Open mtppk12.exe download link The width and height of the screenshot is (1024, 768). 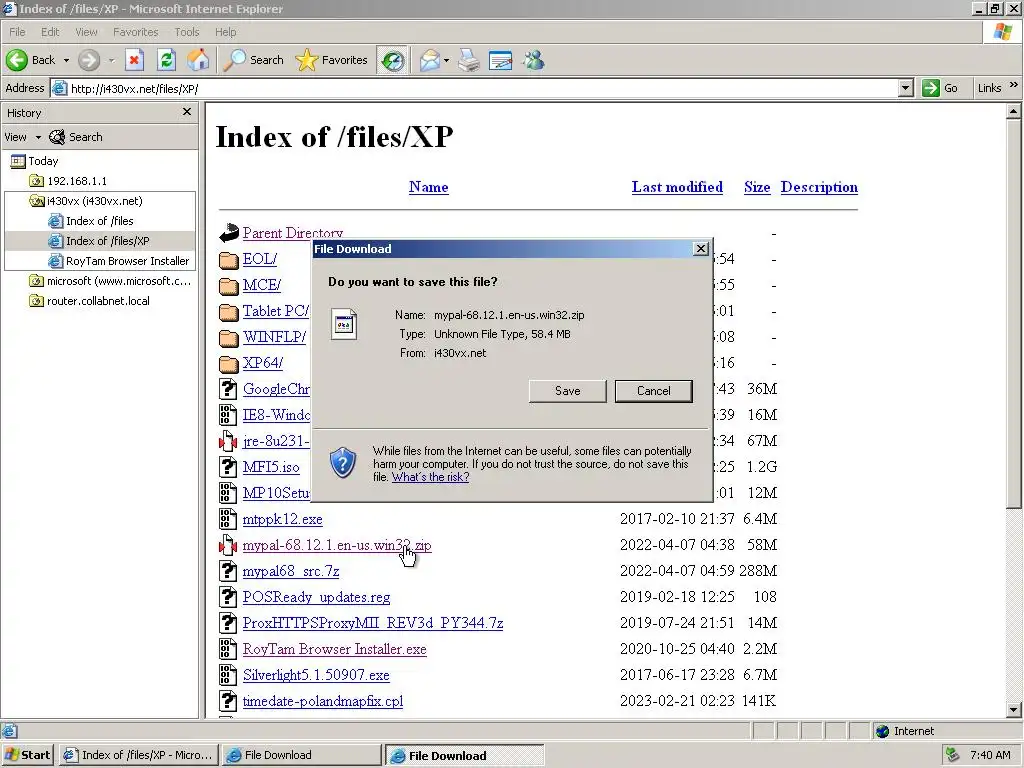[x=282, y=520]
